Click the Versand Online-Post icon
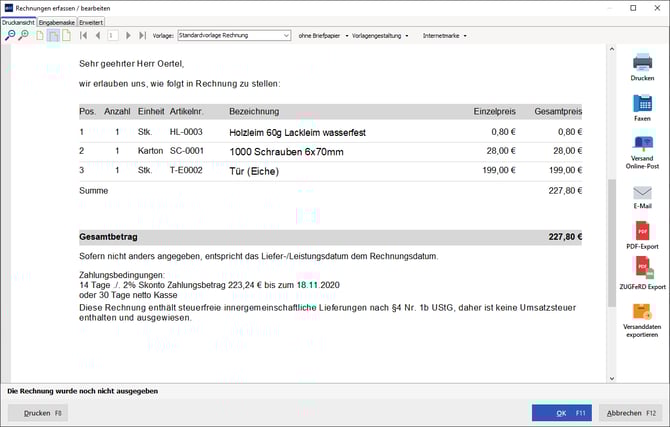 [642, 143]
